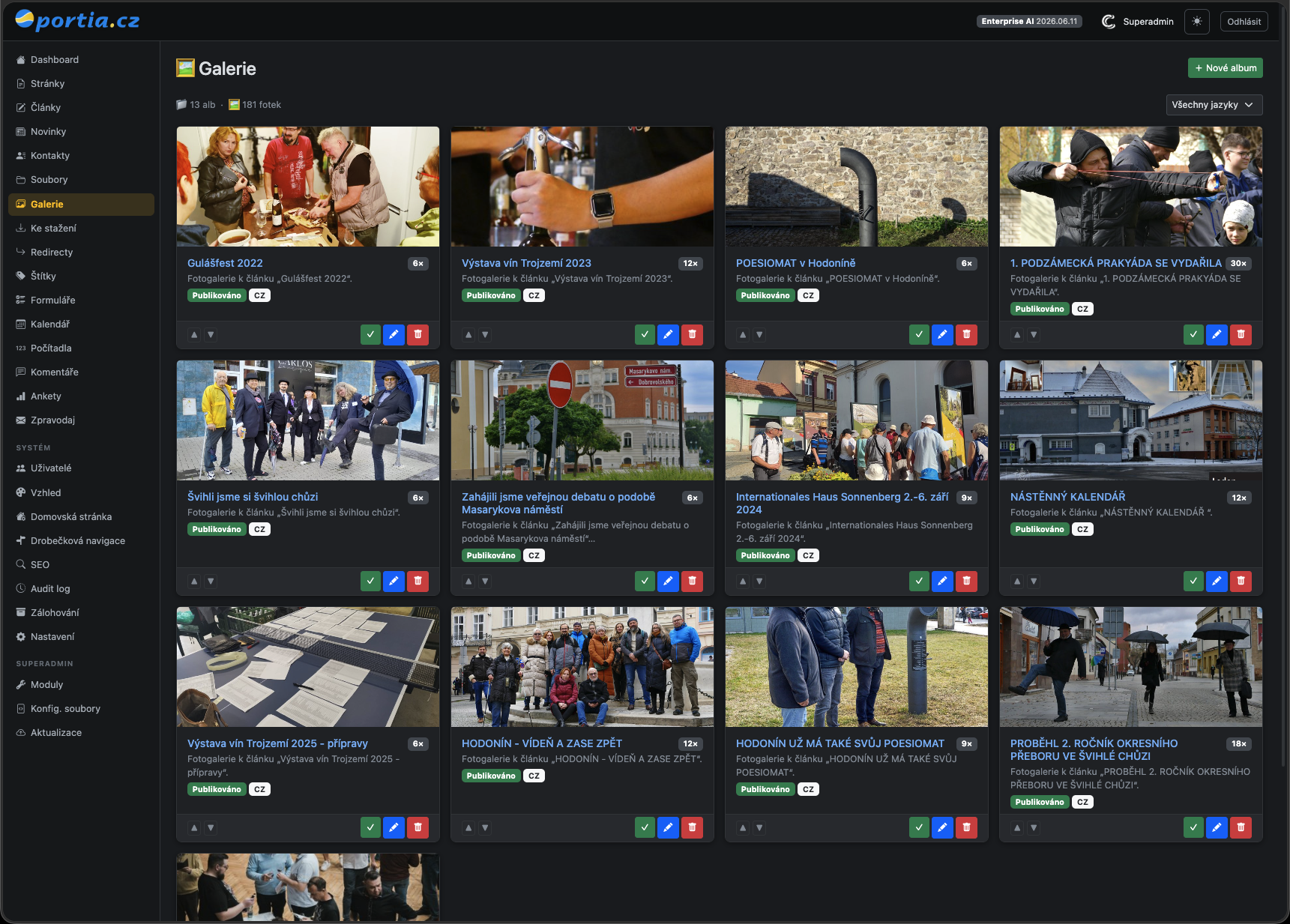Open Dashboard in the sidebar
This screenshot has width=1290, height=924.
pos(81,60)
